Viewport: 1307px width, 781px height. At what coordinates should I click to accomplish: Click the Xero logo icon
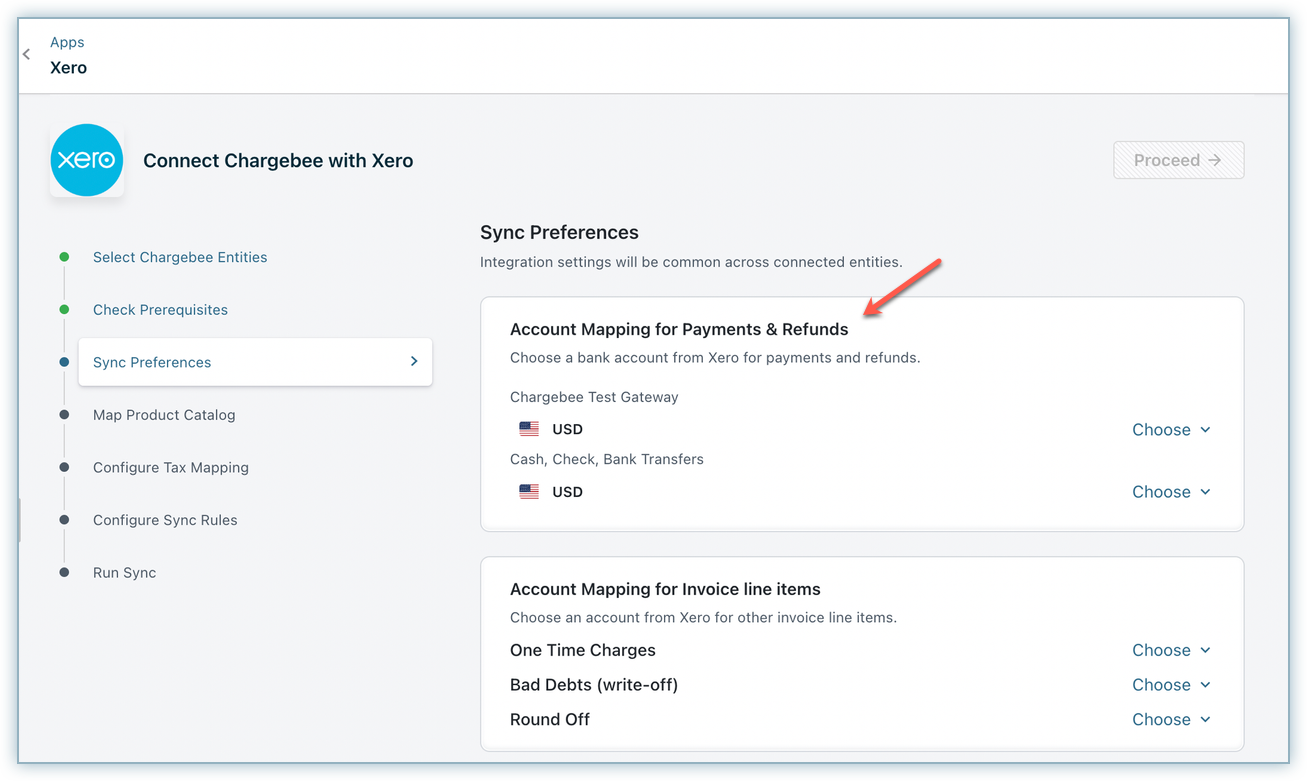click(87, 160)
